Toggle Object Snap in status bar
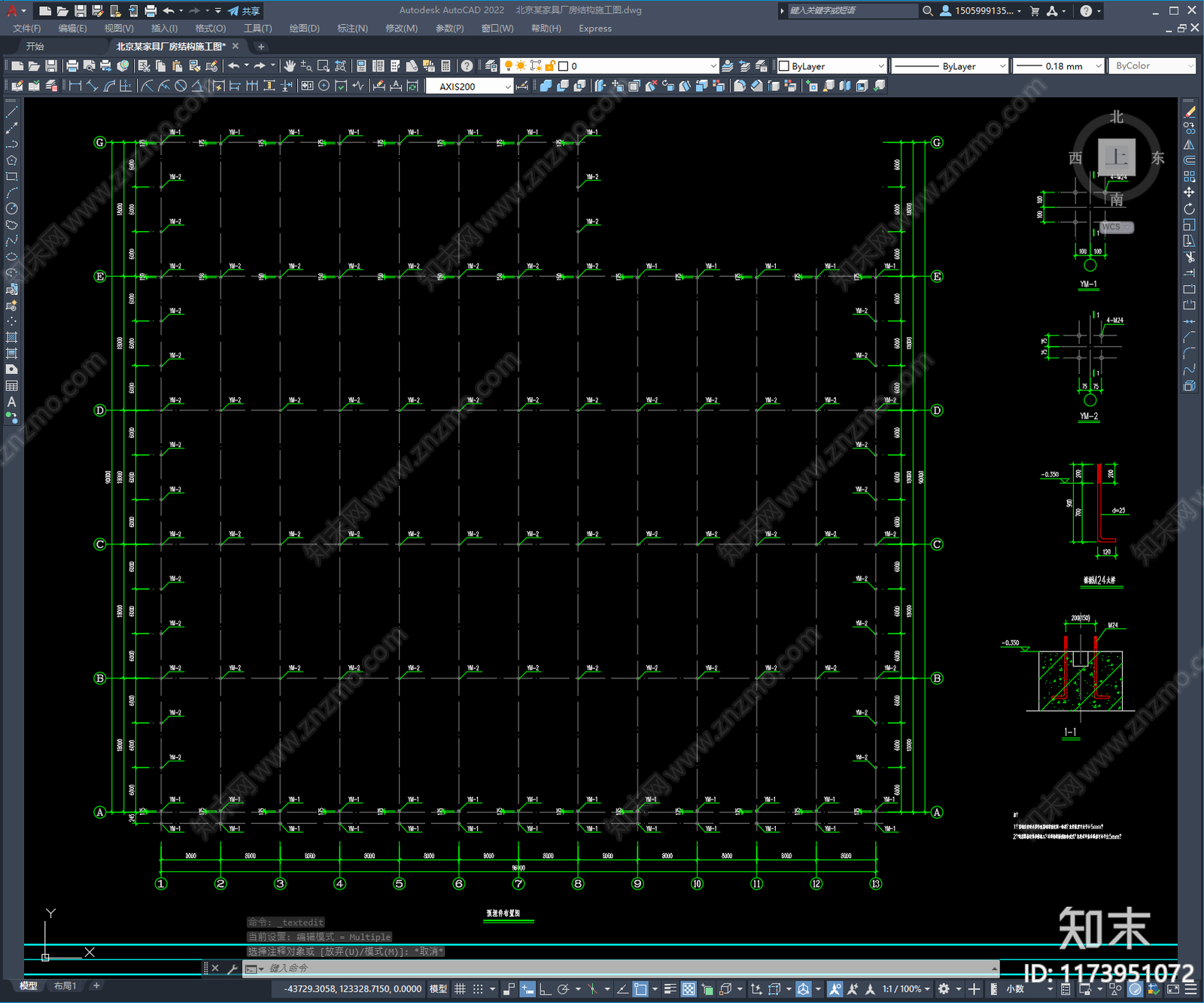This screenshot has height=1003, width=1204. pyautogui.click(x=640, y=989)
